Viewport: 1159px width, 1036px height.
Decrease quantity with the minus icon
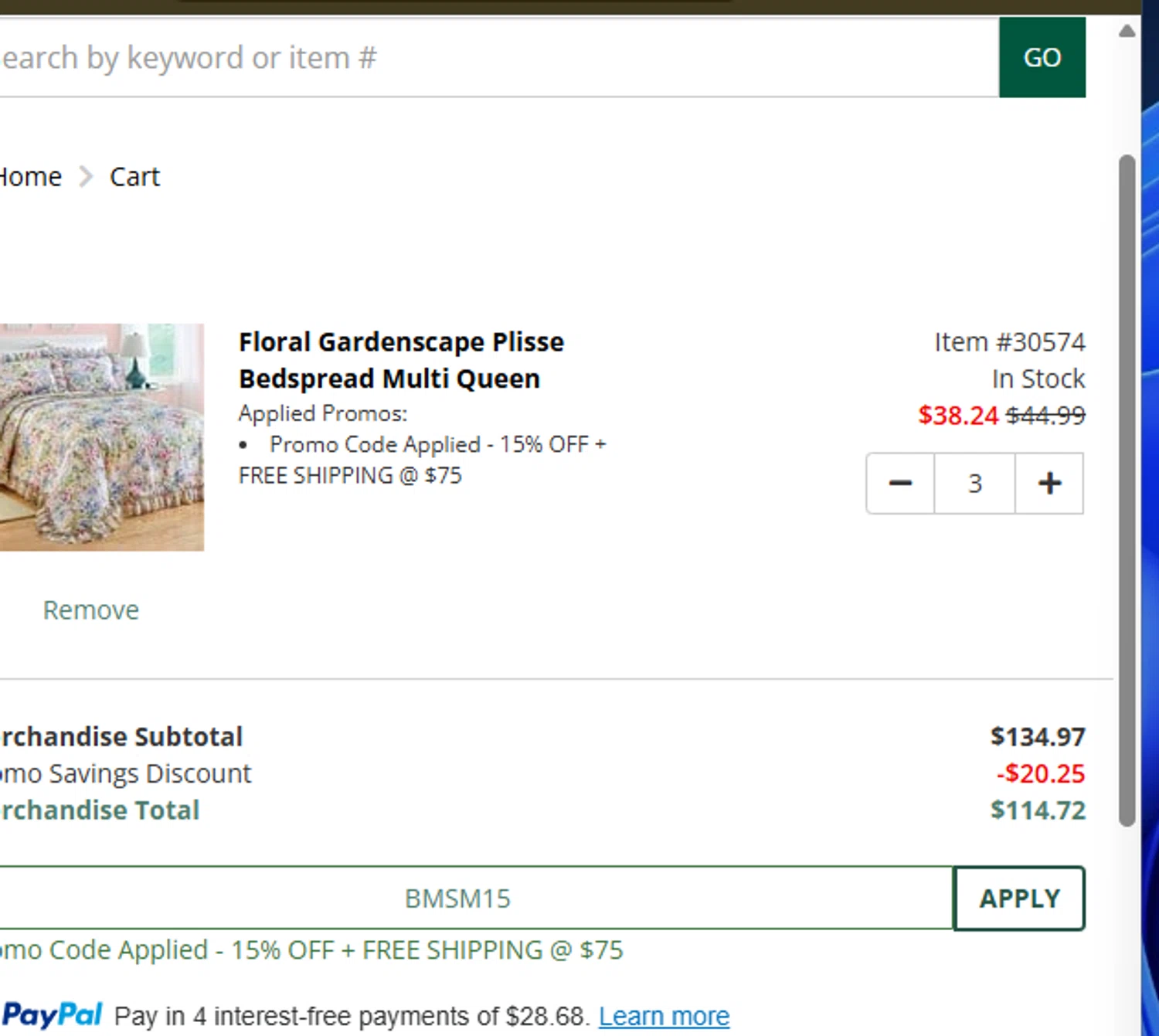(x=900, y=484)
